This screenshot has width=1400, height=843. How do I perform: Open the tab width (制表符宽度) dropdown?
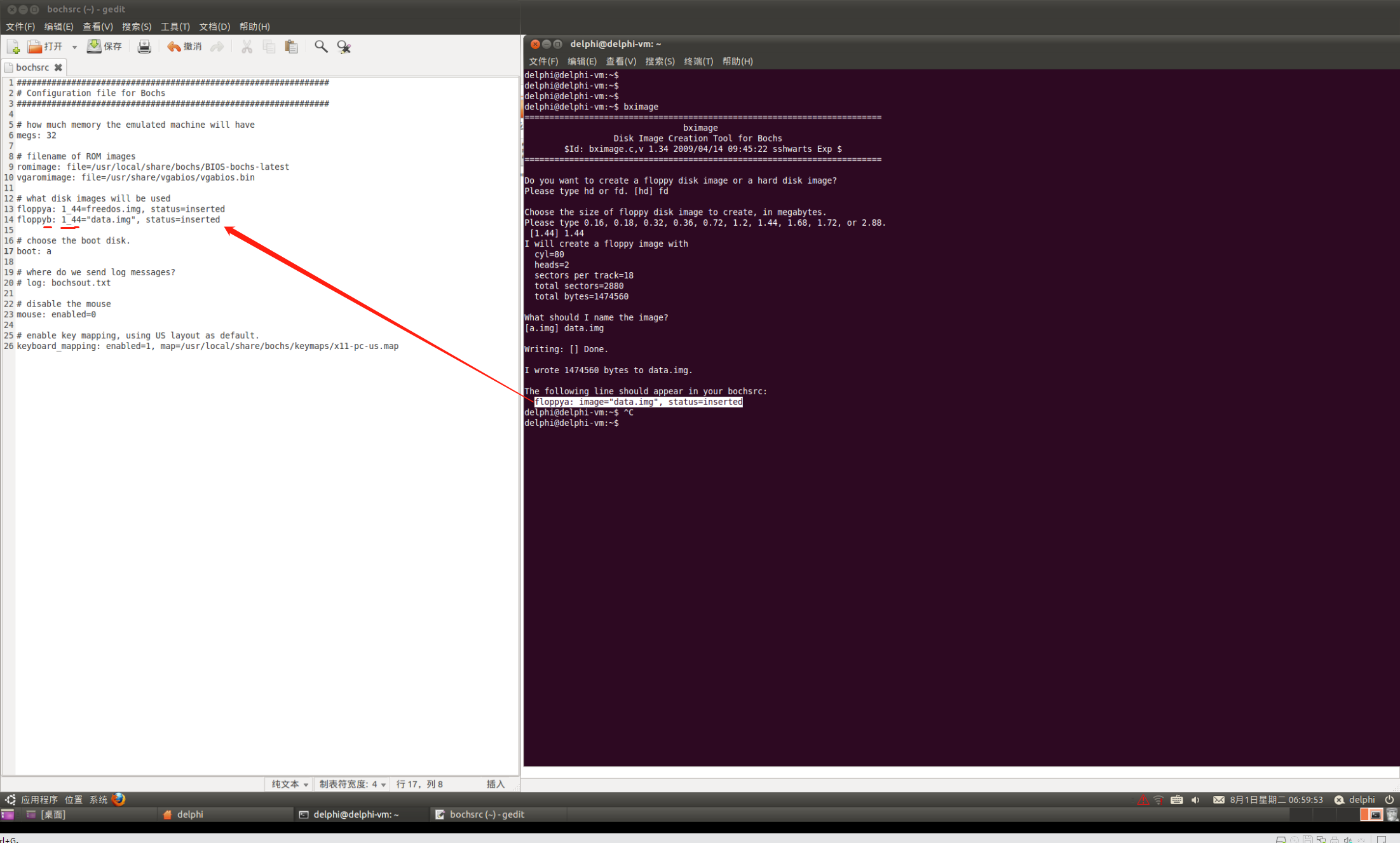[x=352, y=784]
